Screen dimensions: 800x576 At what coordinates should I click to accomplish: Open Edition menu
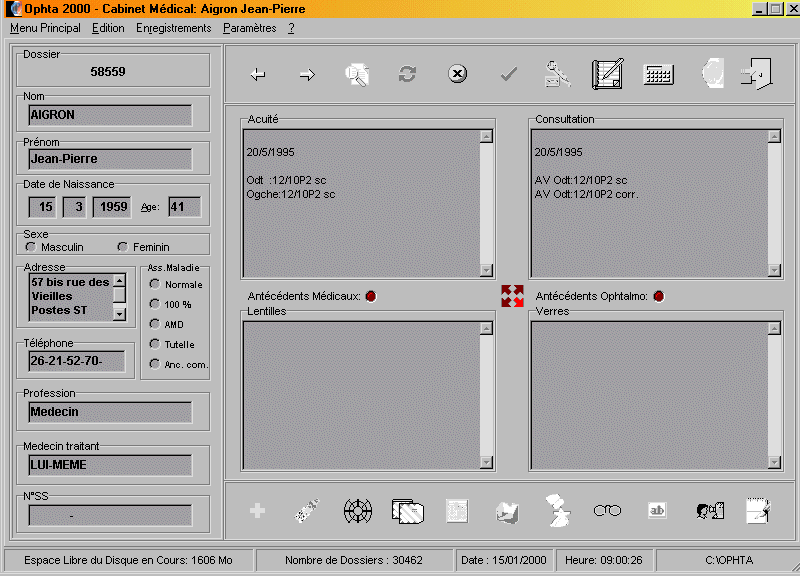108,28
